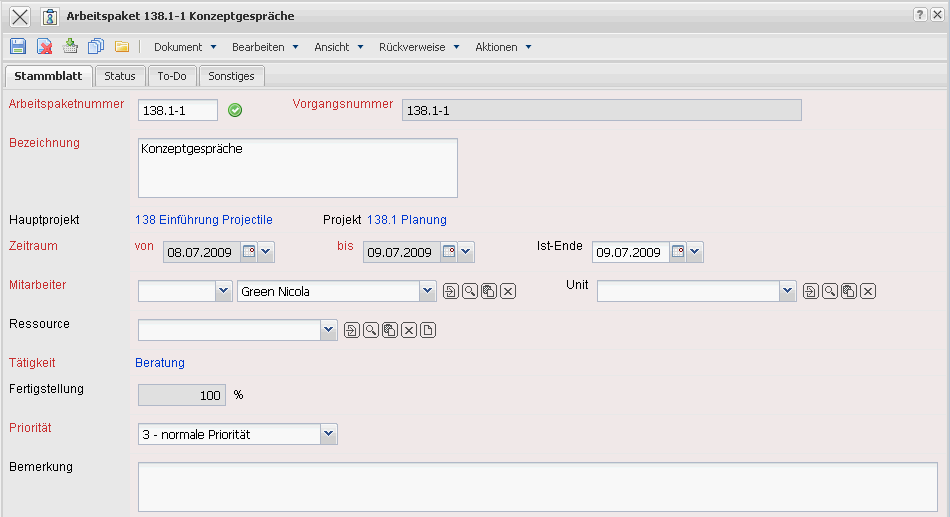
Task: Open the Dokument menu
Action: 184,47
